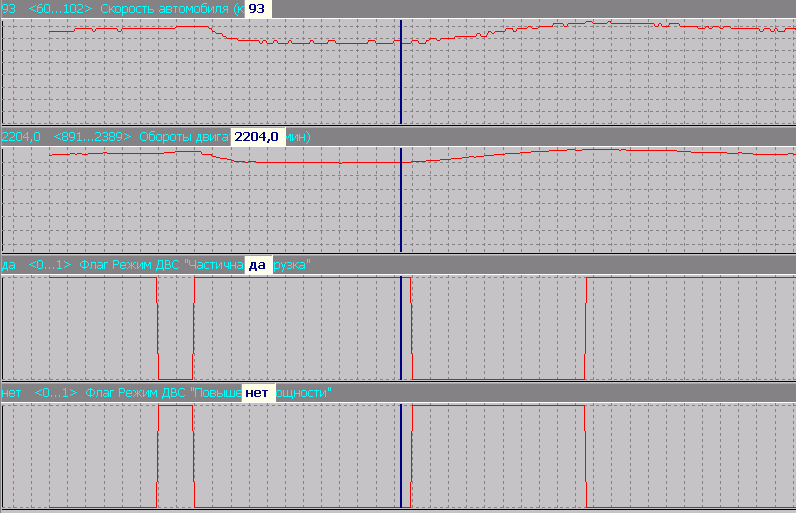
Task: Click the cyan "2204,0" reading at header start
Action: click(x=21, y=136)
